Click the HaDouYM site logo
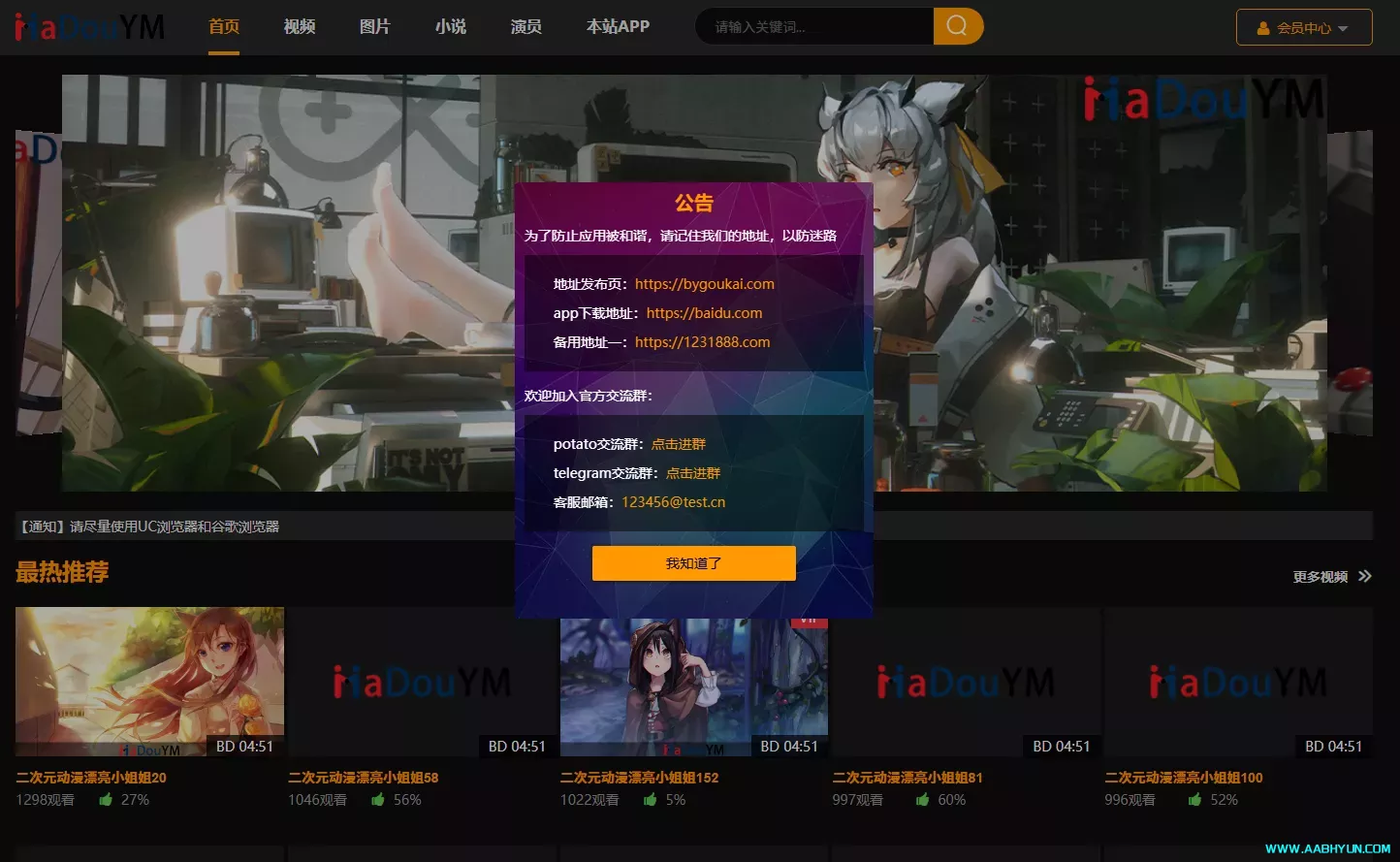Screen dimensions: 1400x862 (89, 26)
